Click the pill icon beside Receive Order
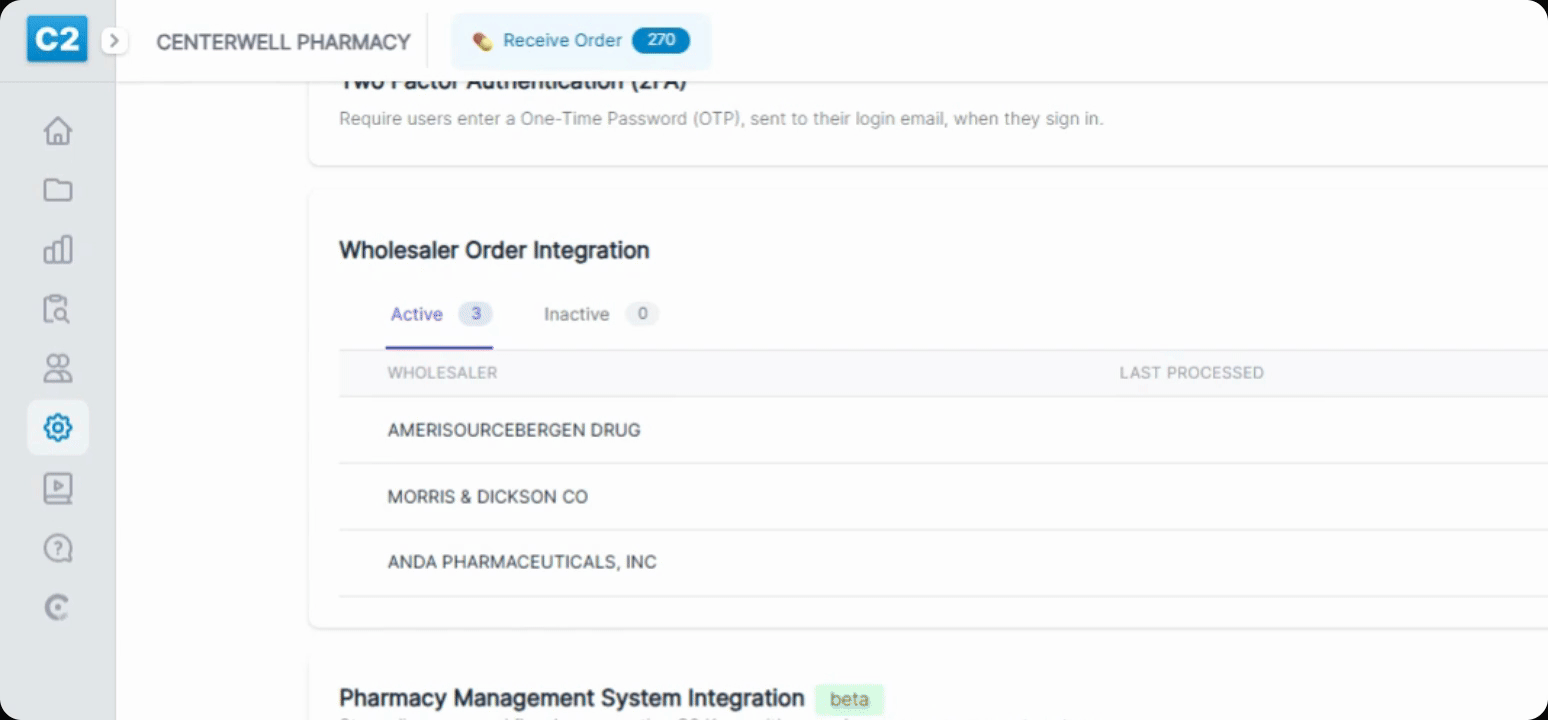1548x720 pixels. pyautogui.click(x=482, y=41)
